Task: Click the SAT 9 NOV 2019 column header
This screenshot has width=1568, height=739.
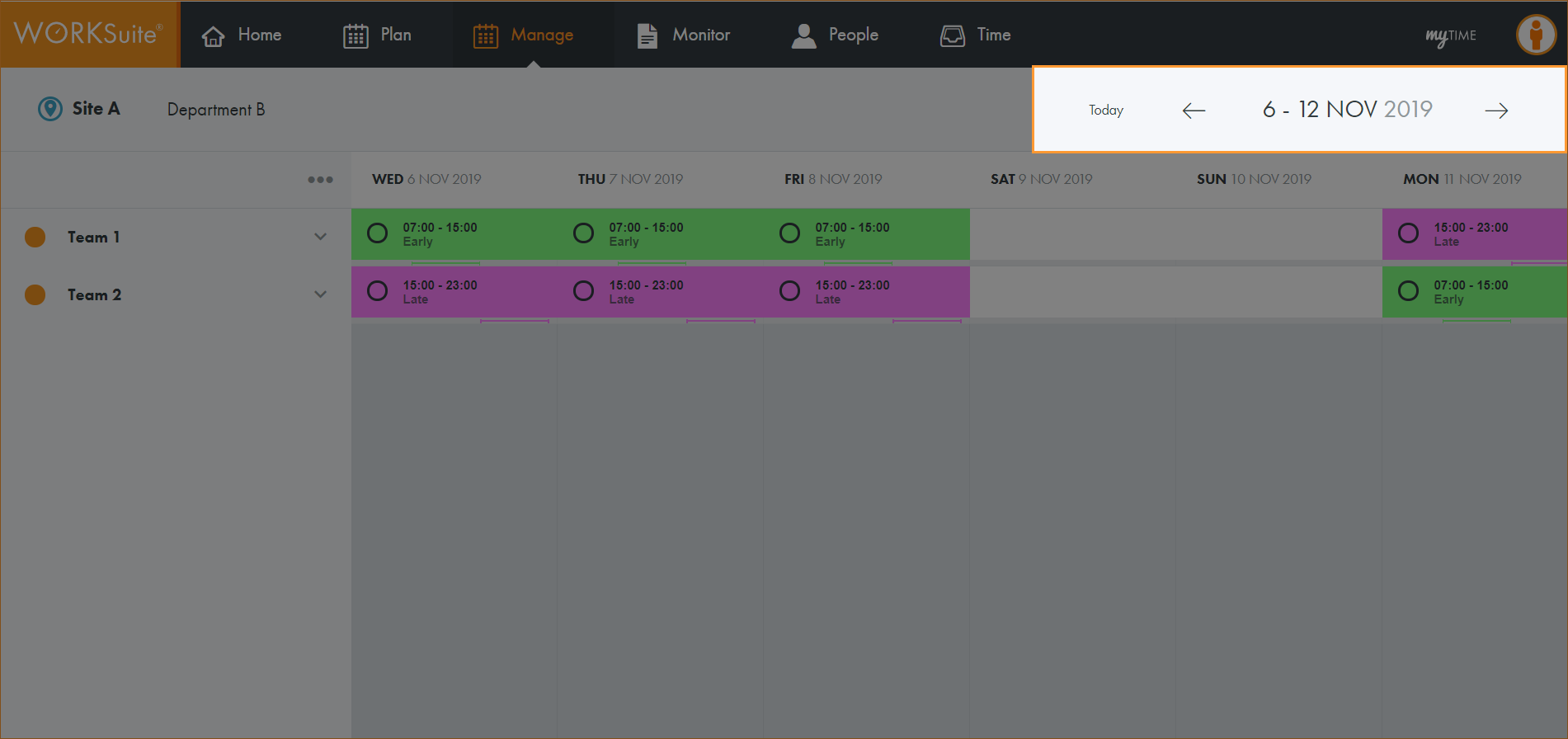Action: click(1041, 179)
